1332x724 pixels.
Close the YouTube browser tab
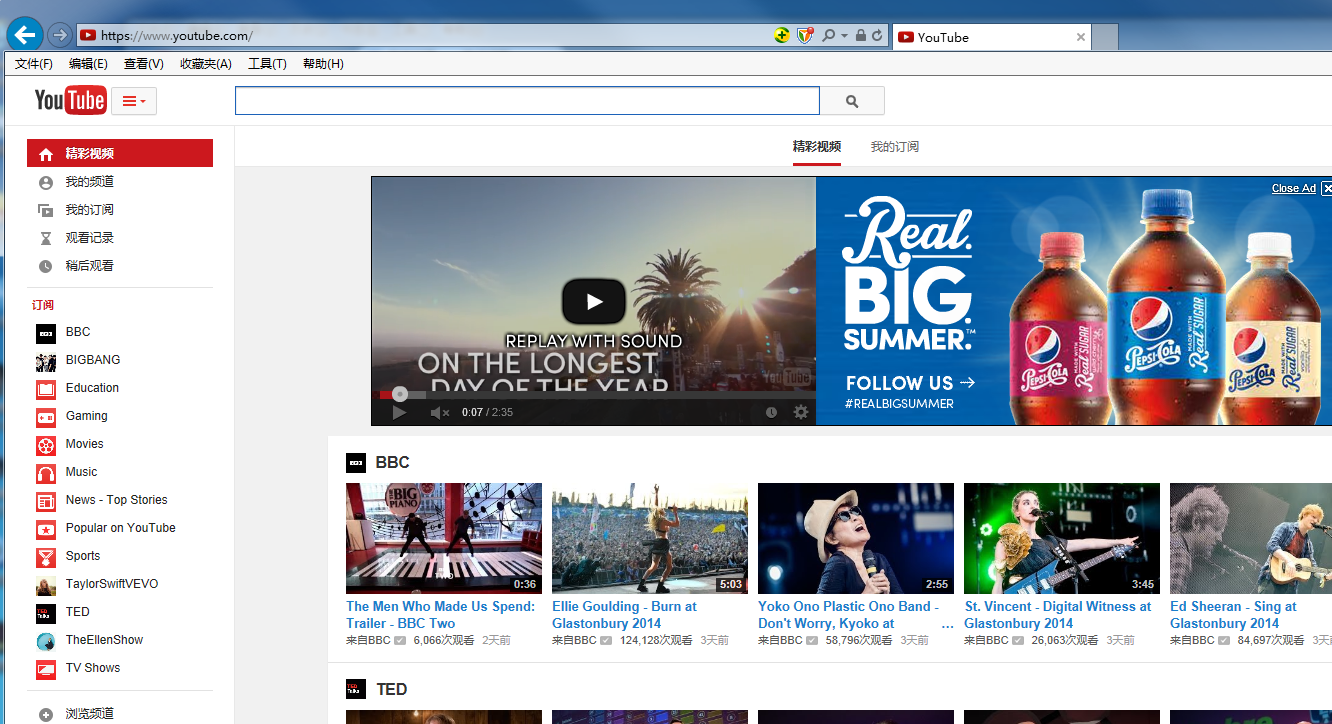(x=1080, y=37)
